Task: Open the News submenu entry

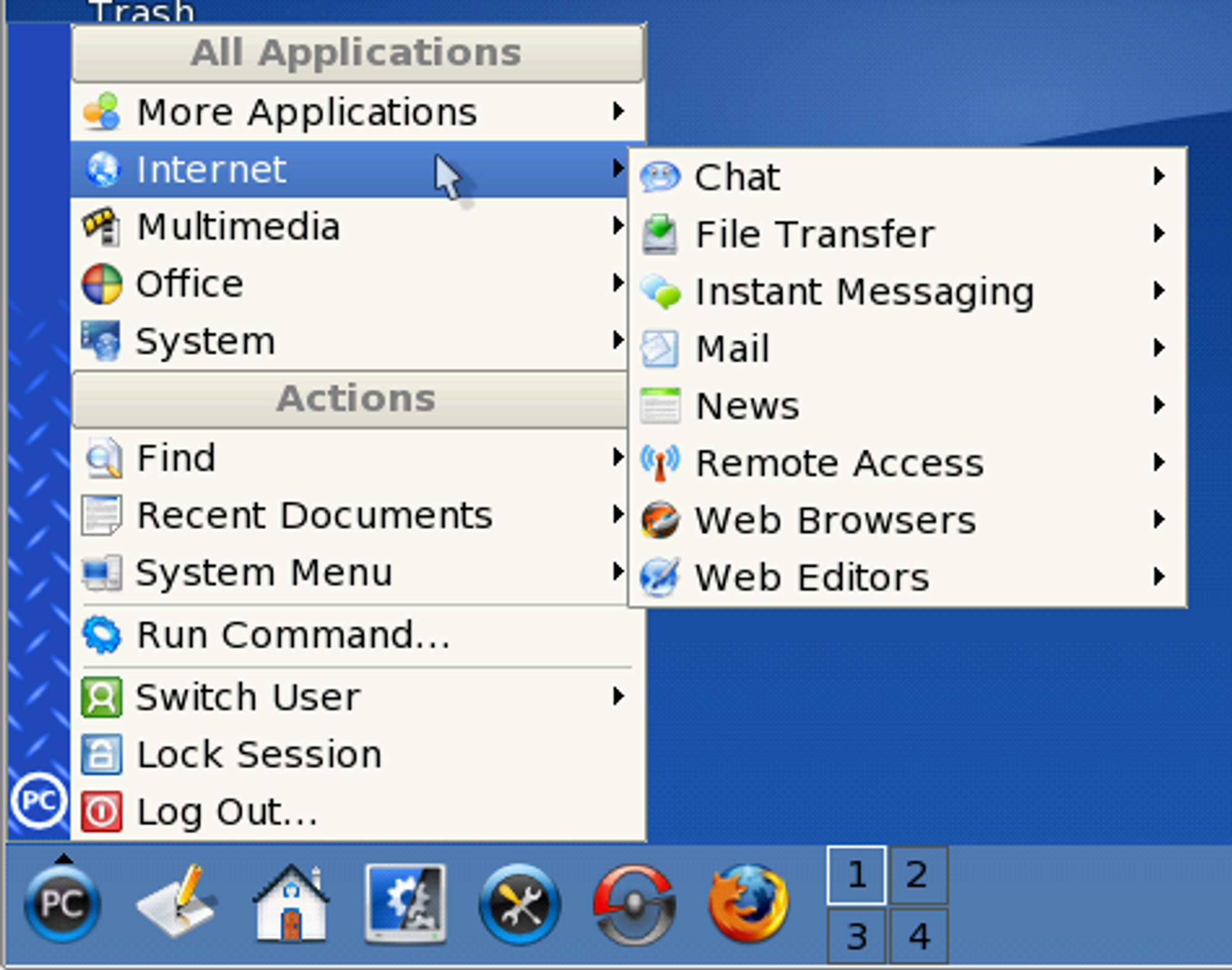Action: tap(907, 406)
